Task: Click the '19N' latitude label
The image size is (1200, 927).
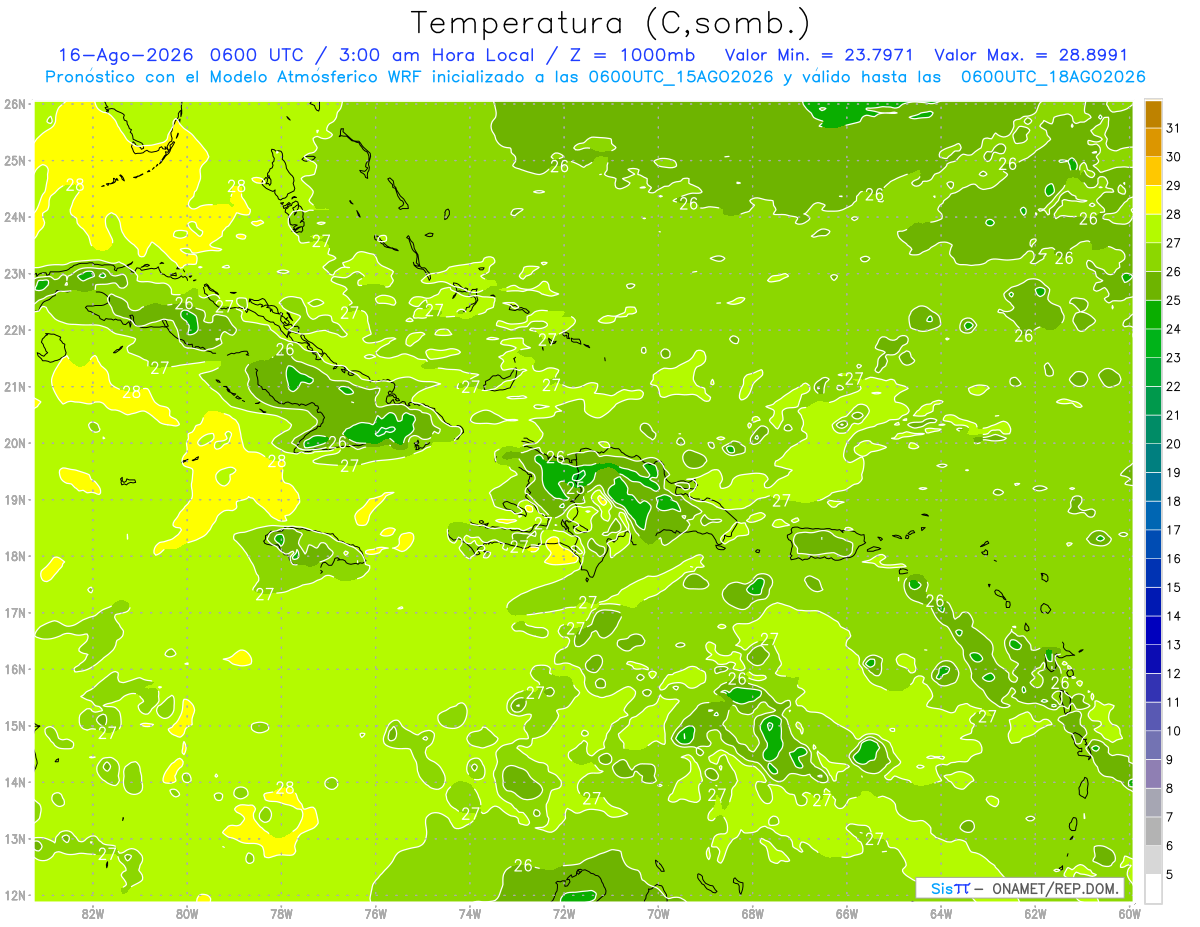Action: pos(14,500)
